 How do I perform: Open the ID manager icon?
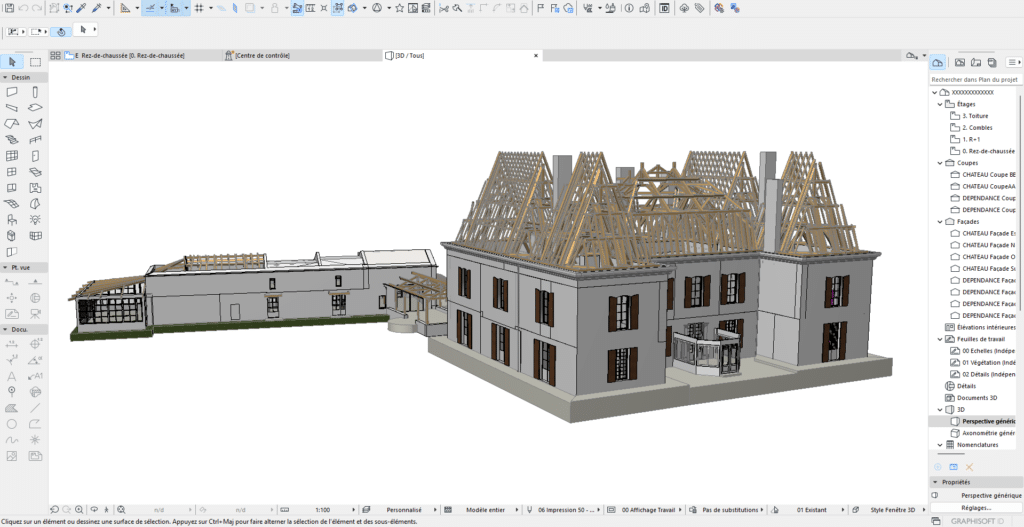click(x=664, y=8)
